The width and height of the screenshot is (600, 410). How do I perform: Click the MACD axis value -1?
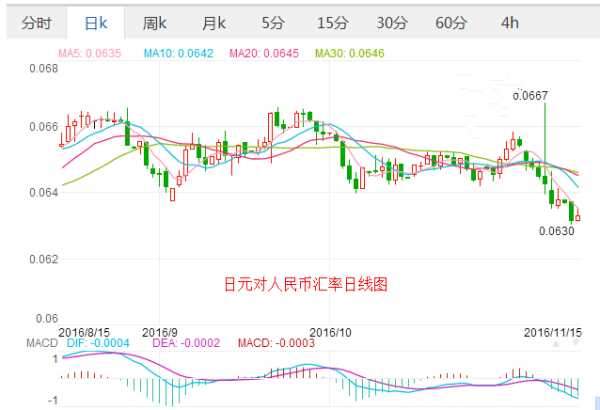[53, 401]
